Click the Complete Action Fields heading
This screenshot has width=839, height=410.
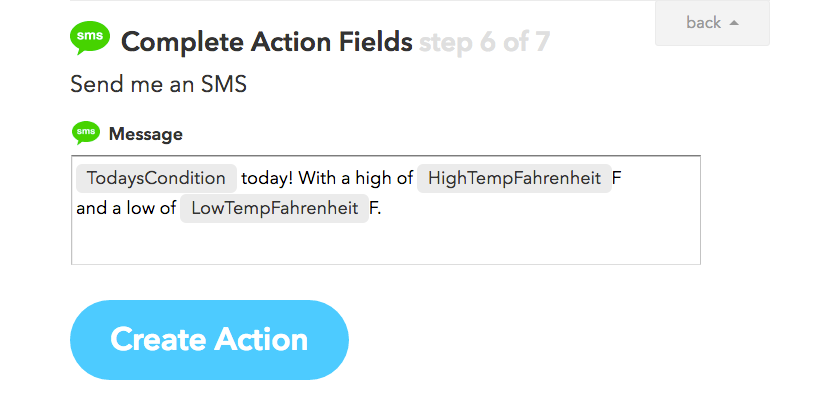266,42
